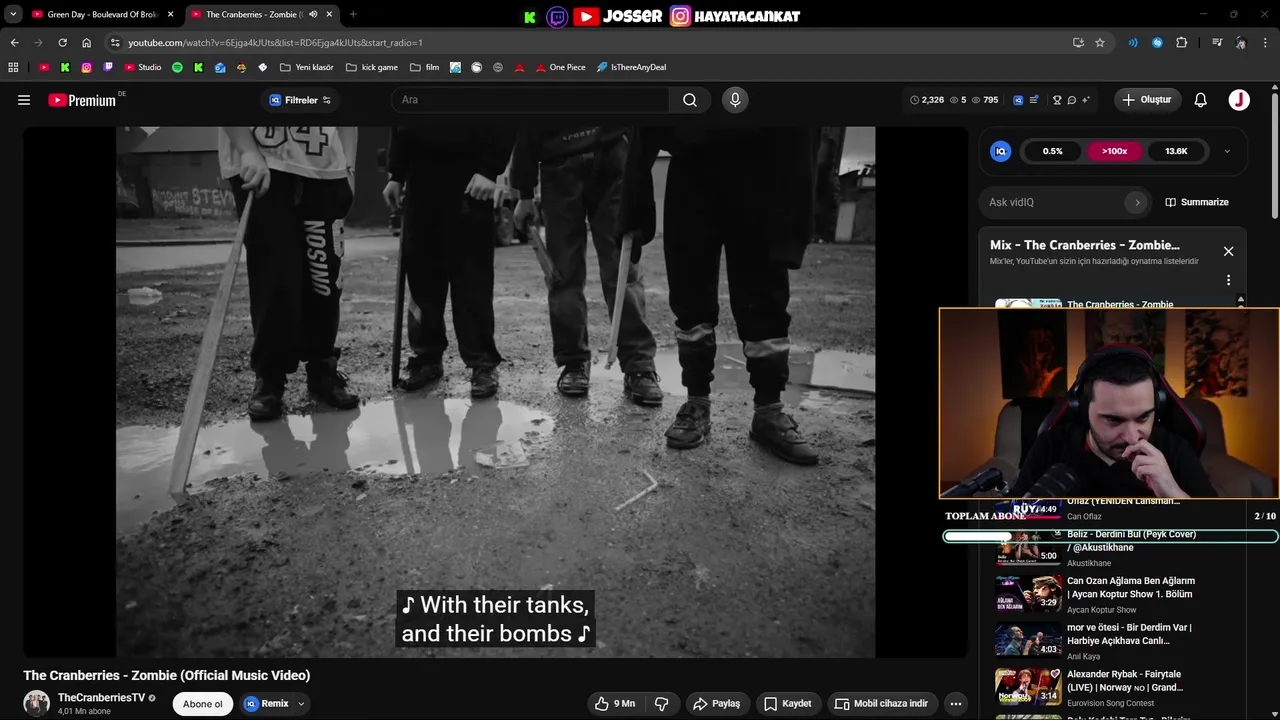Open more actions three-dot button under video
The width and height of the screenshot is (1280, 720).
pyautogui.click(x=956, y=704)
